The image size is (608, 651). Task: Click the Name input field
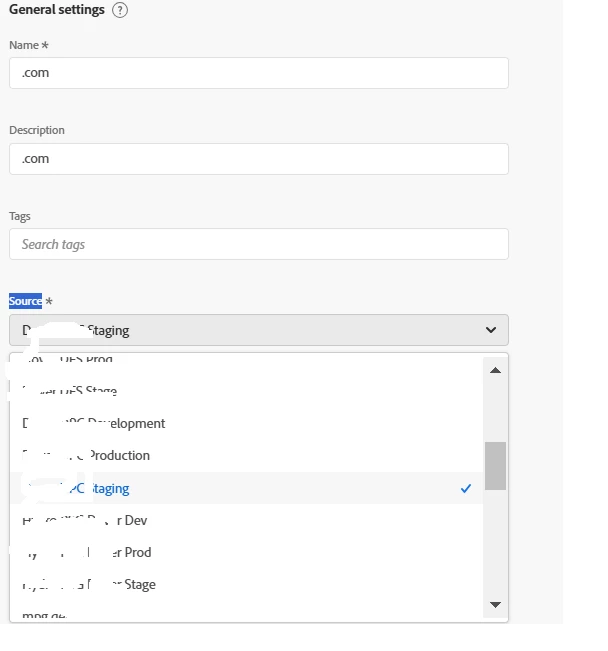[x=258, y=73]
